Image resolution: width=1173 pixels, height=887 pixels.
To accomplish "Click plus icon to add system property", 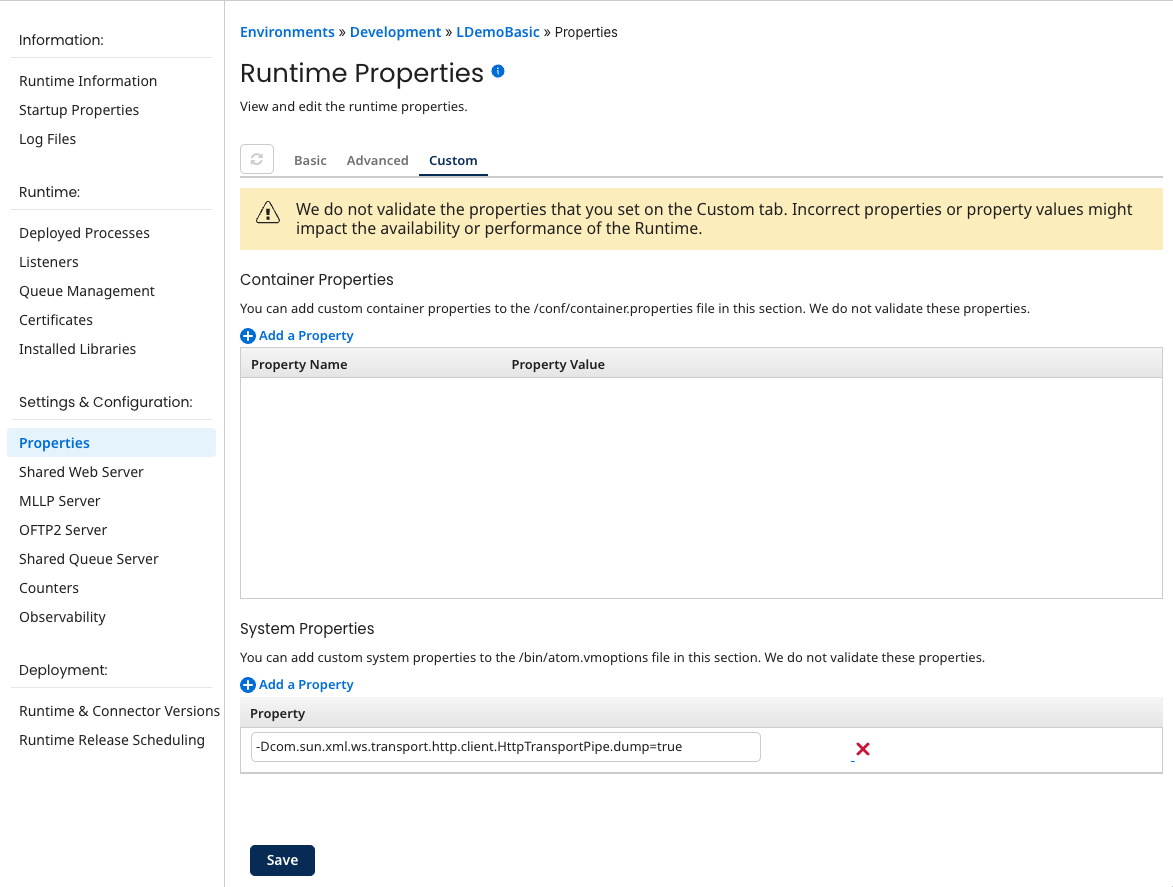I will coord(248,685).
